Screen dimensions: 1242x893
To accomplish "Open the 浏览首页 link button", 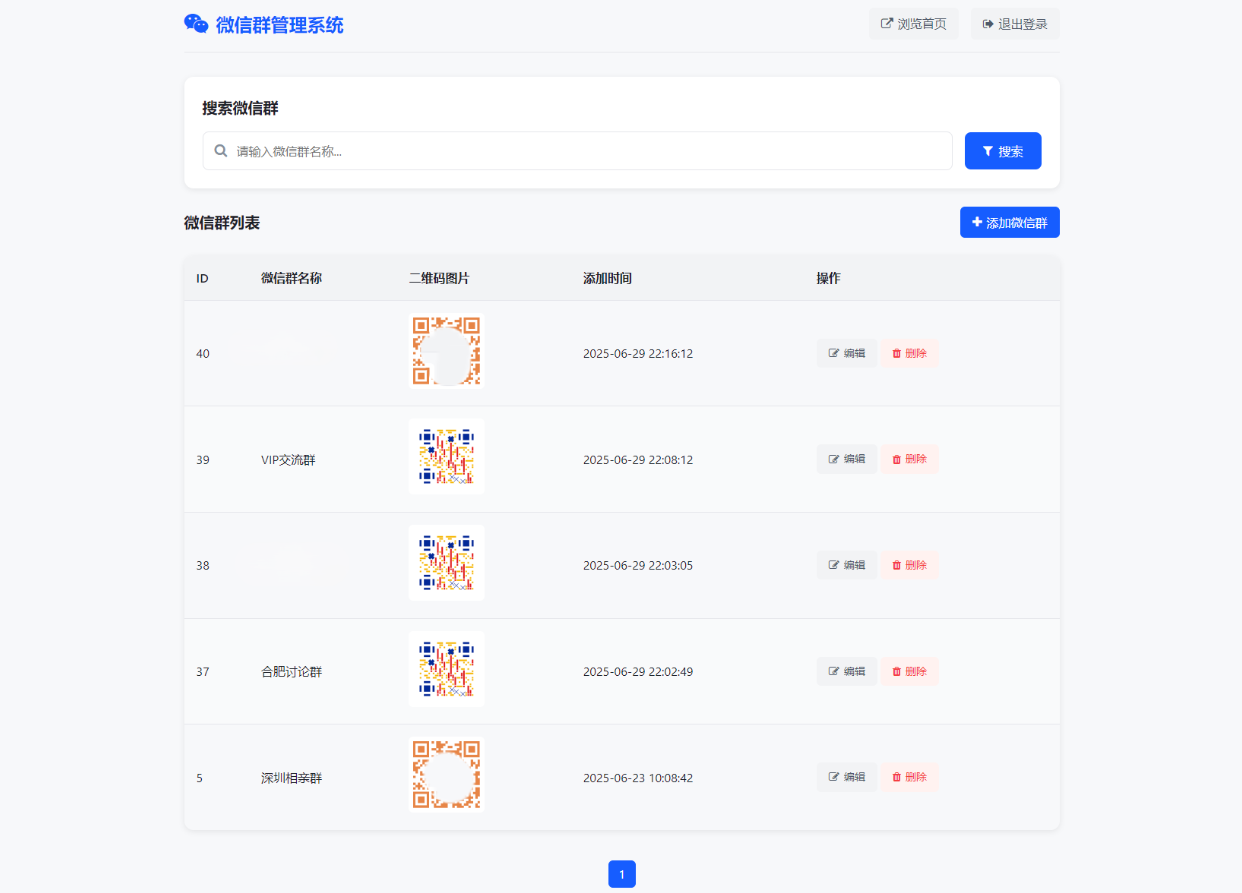I will 914,24.
